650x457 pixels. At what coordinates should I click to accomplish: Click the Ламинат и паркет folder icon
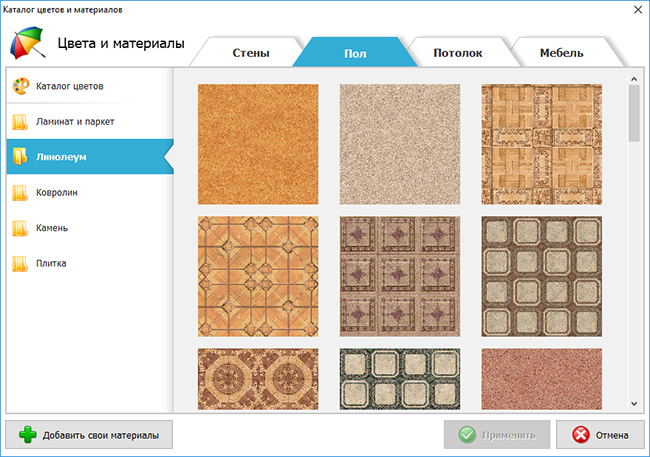coord(20,122)
